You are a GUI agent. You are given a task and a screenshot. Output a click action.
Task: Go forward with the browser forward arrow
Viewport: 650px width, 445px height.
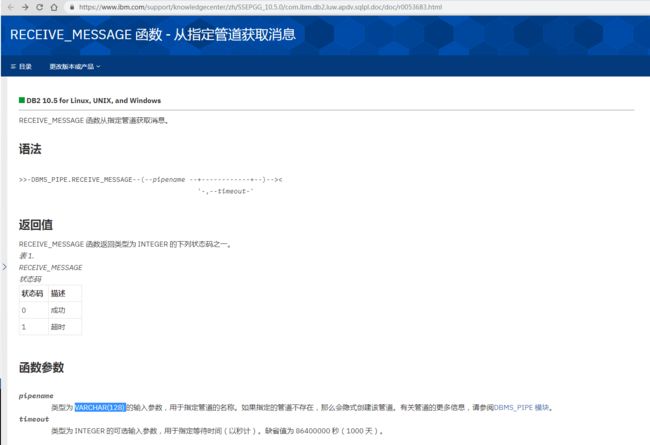(25, 7)
